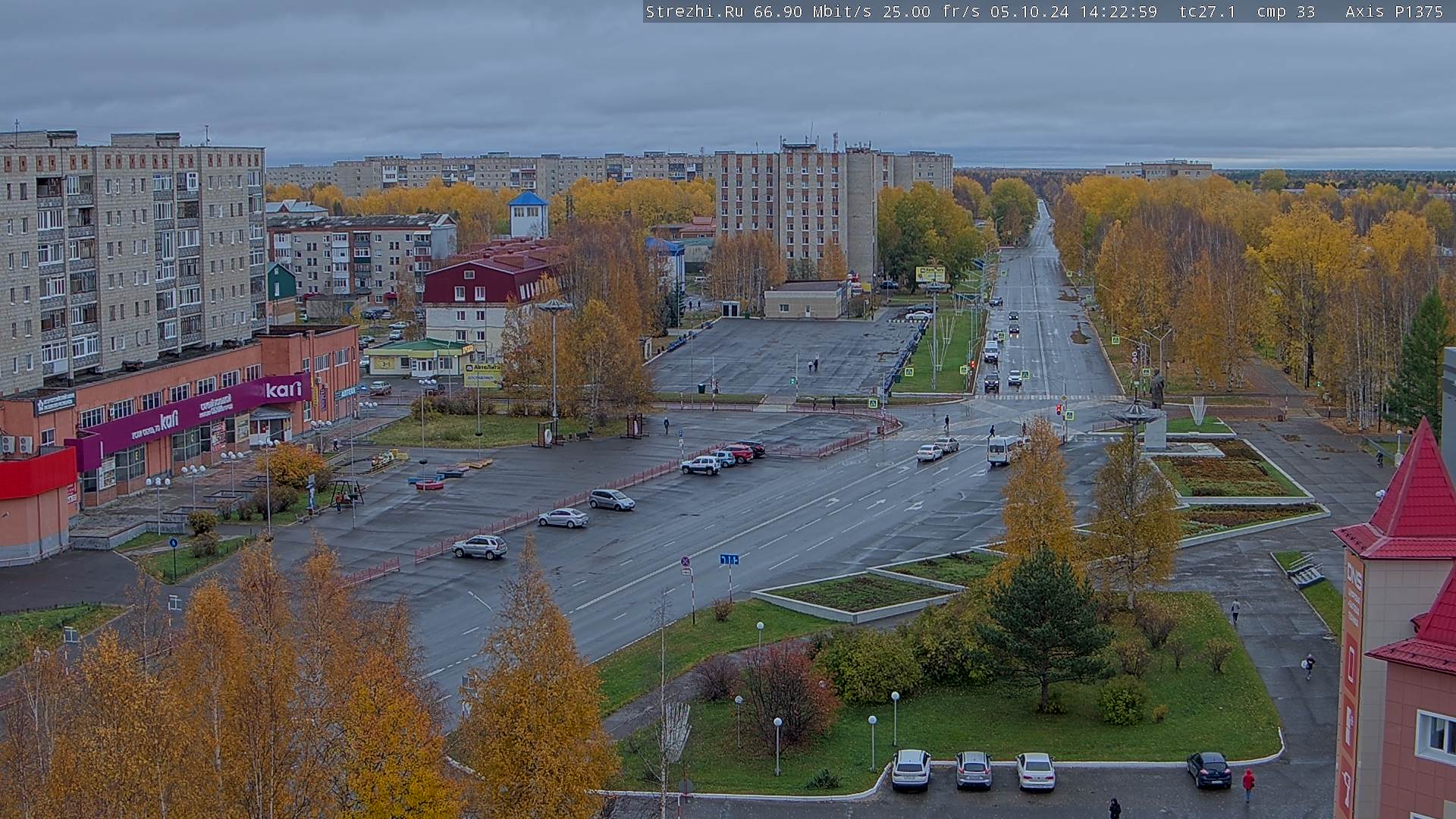This screenshot has width=1456, height=819.
Task: Click the "tc27.1" overlay value
Action: (1207, 11)
